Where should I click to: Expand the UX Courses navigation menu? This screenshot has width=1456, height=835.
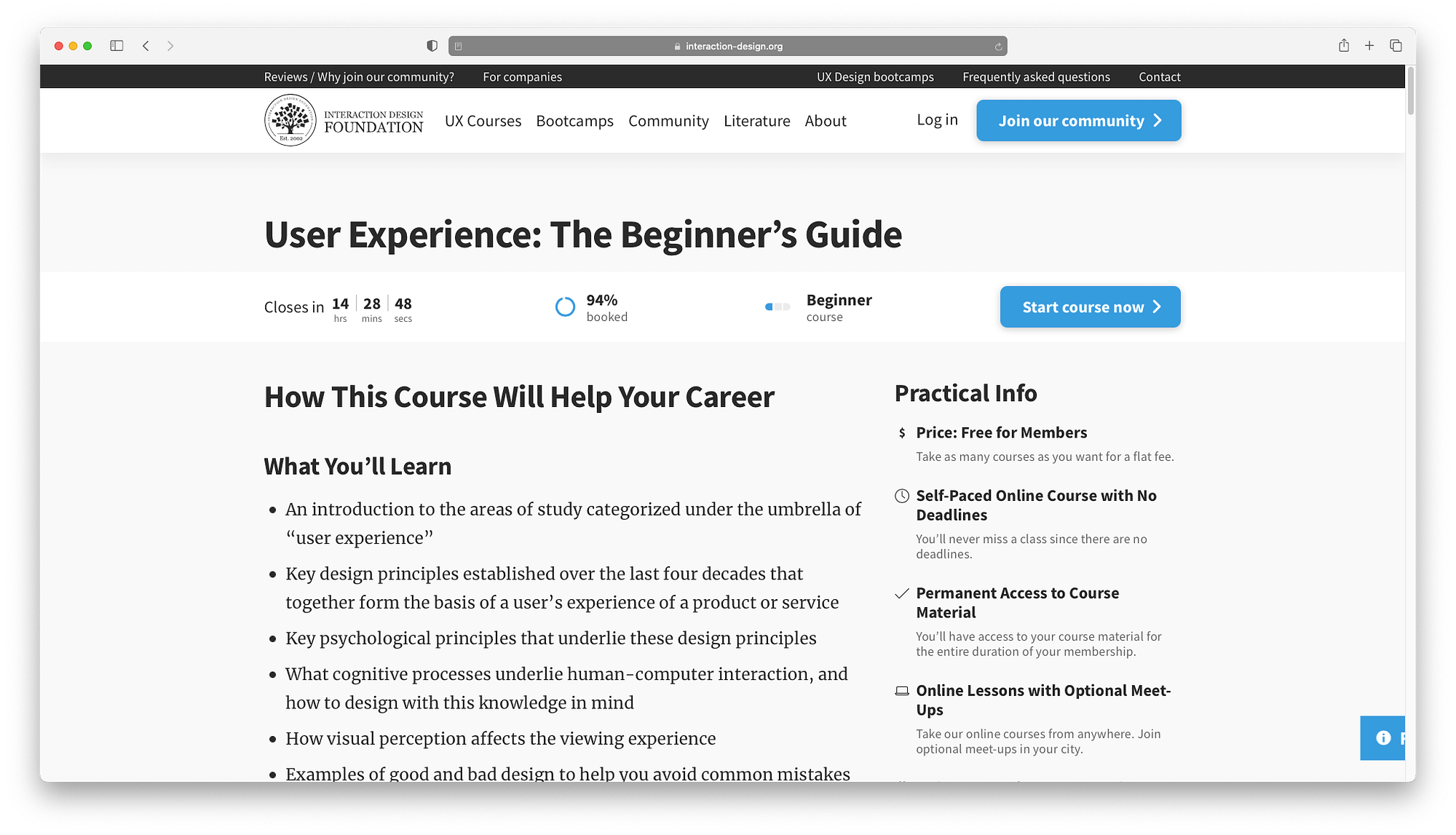[x=483, y=120]
